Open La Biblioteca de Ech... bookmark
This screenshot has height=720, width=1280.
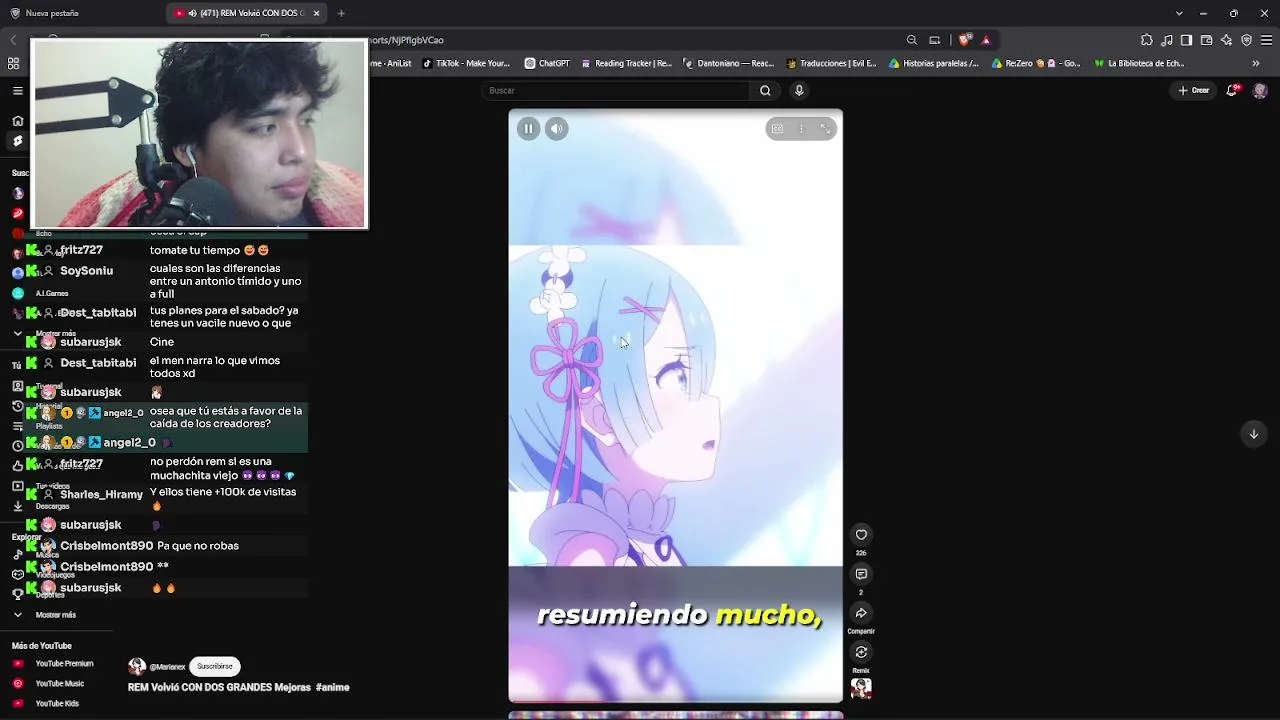pos(1139,63)
